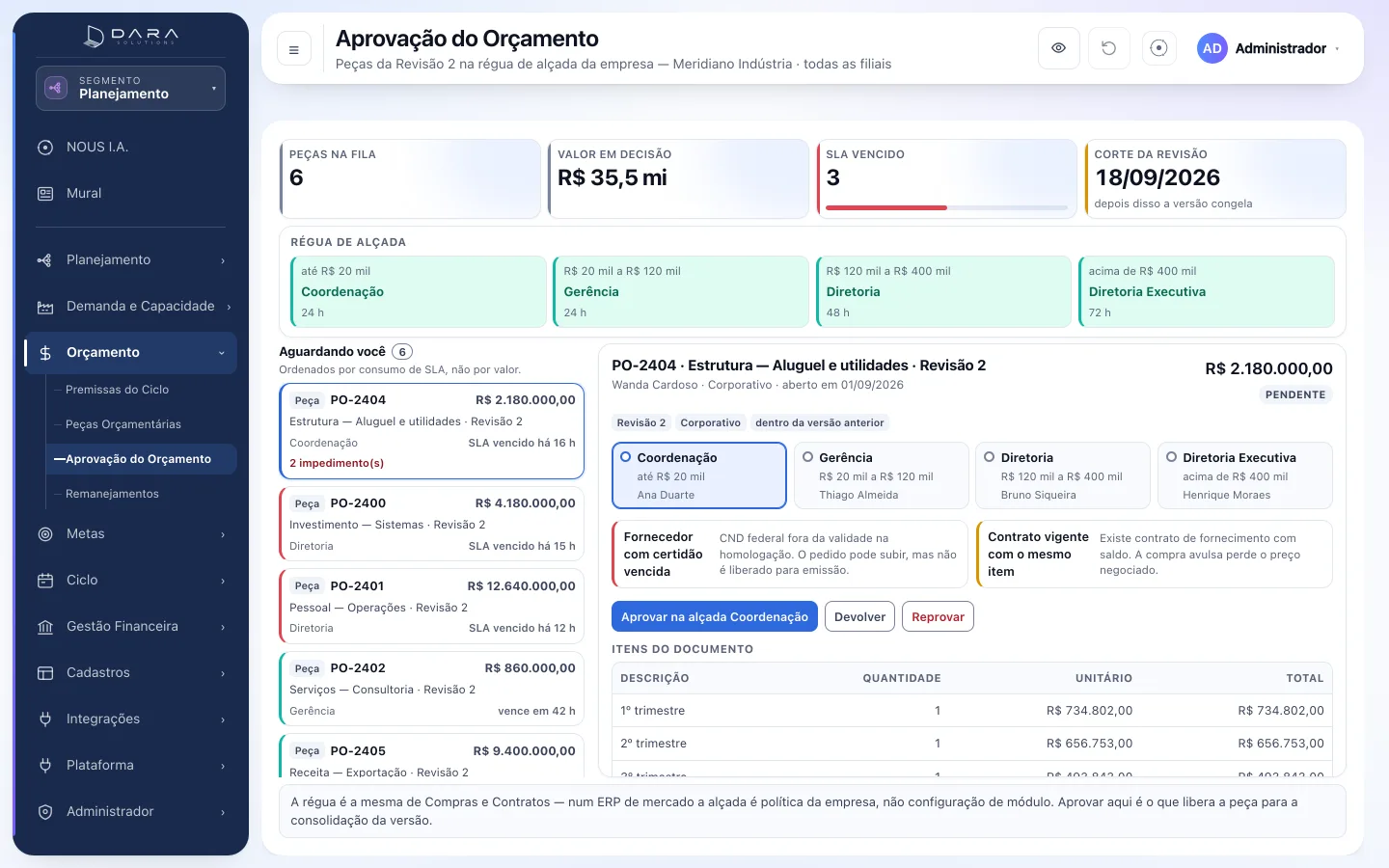Click the Gestão Financeira bank icon
This screenshot has width=1389, height=868.
point(44,627)
